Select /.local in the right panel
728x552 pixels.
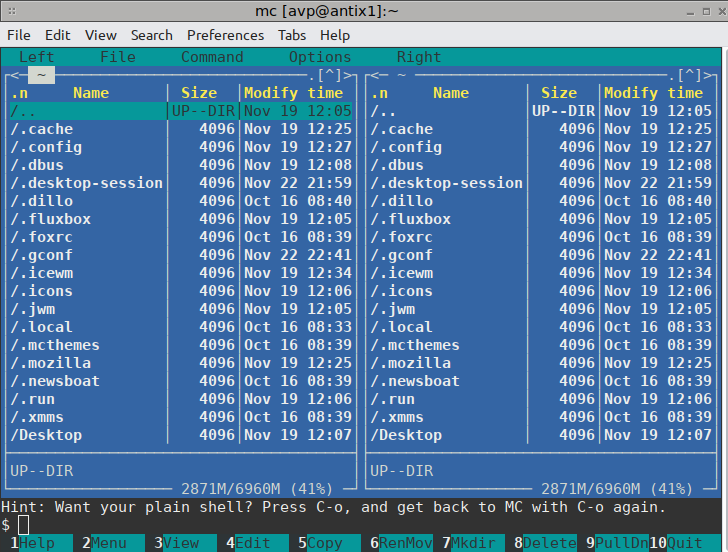point(541,327)
